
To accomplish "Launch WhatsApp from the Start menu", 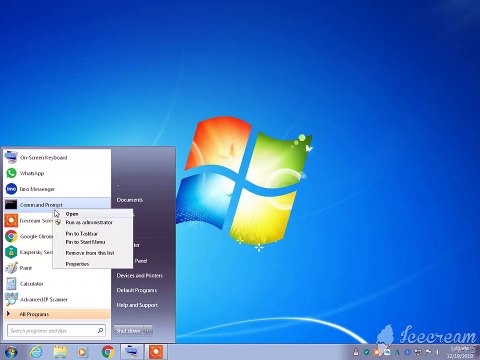I will [57, 173].
